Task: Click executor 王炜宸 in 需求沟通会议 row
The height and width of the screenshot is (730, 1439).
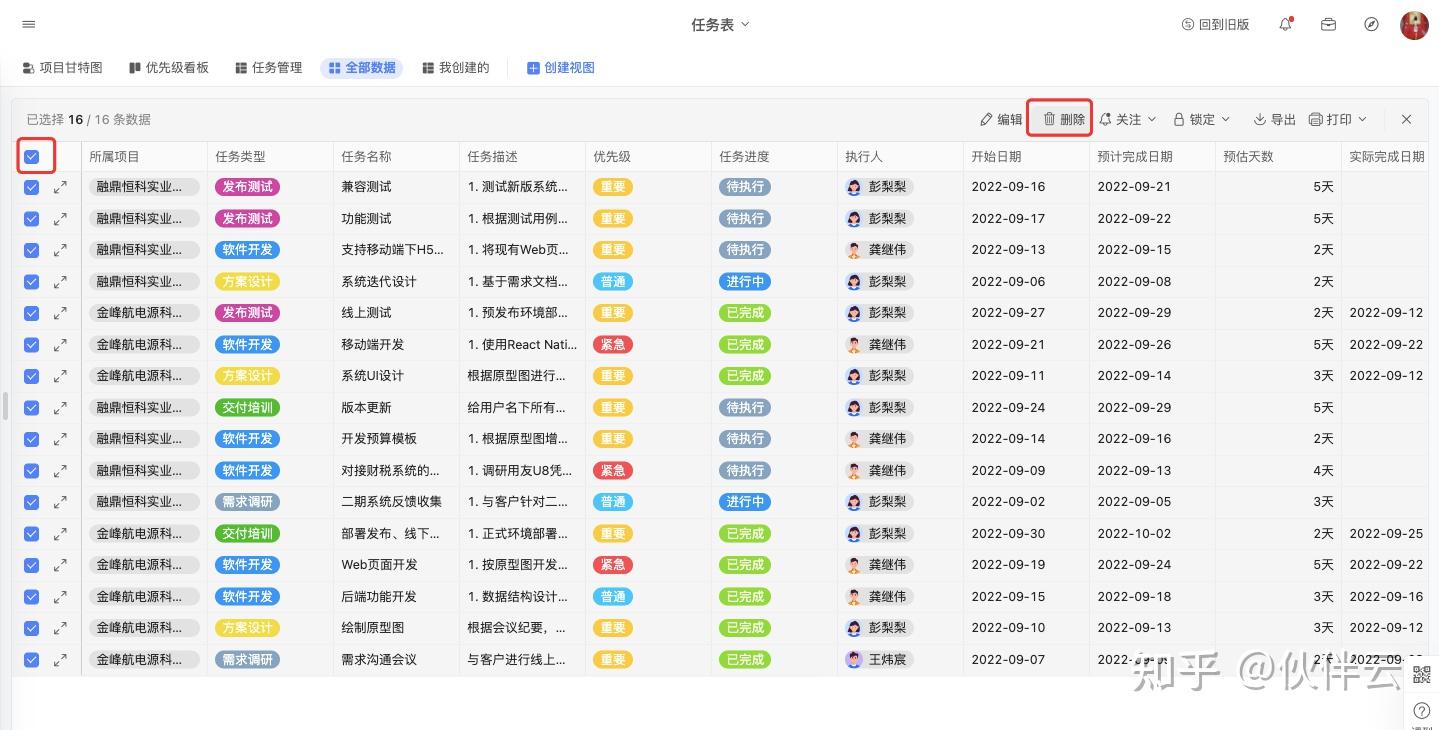Action: point(878,659)
